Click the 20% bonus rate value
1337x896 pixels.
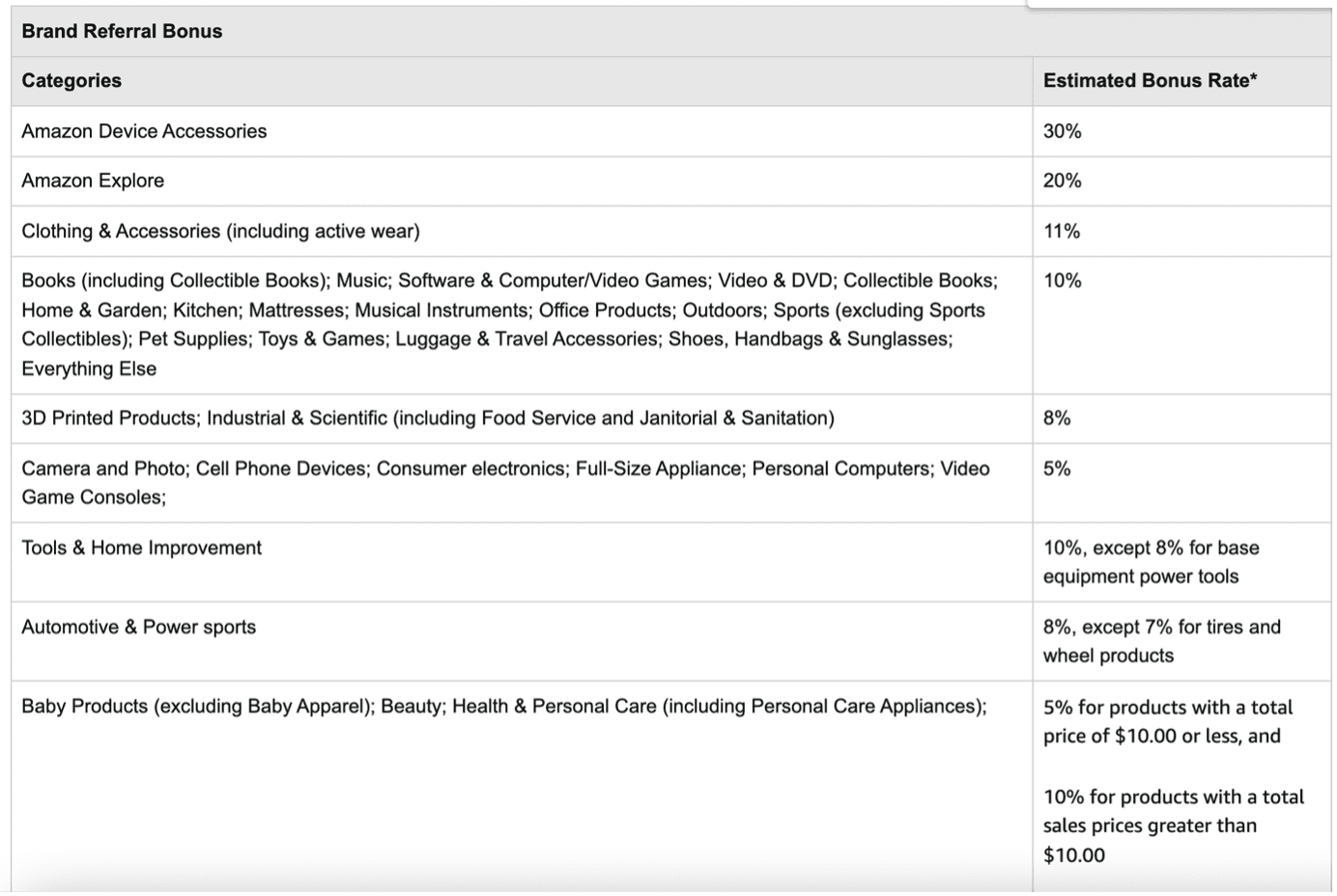(1062, 181)
